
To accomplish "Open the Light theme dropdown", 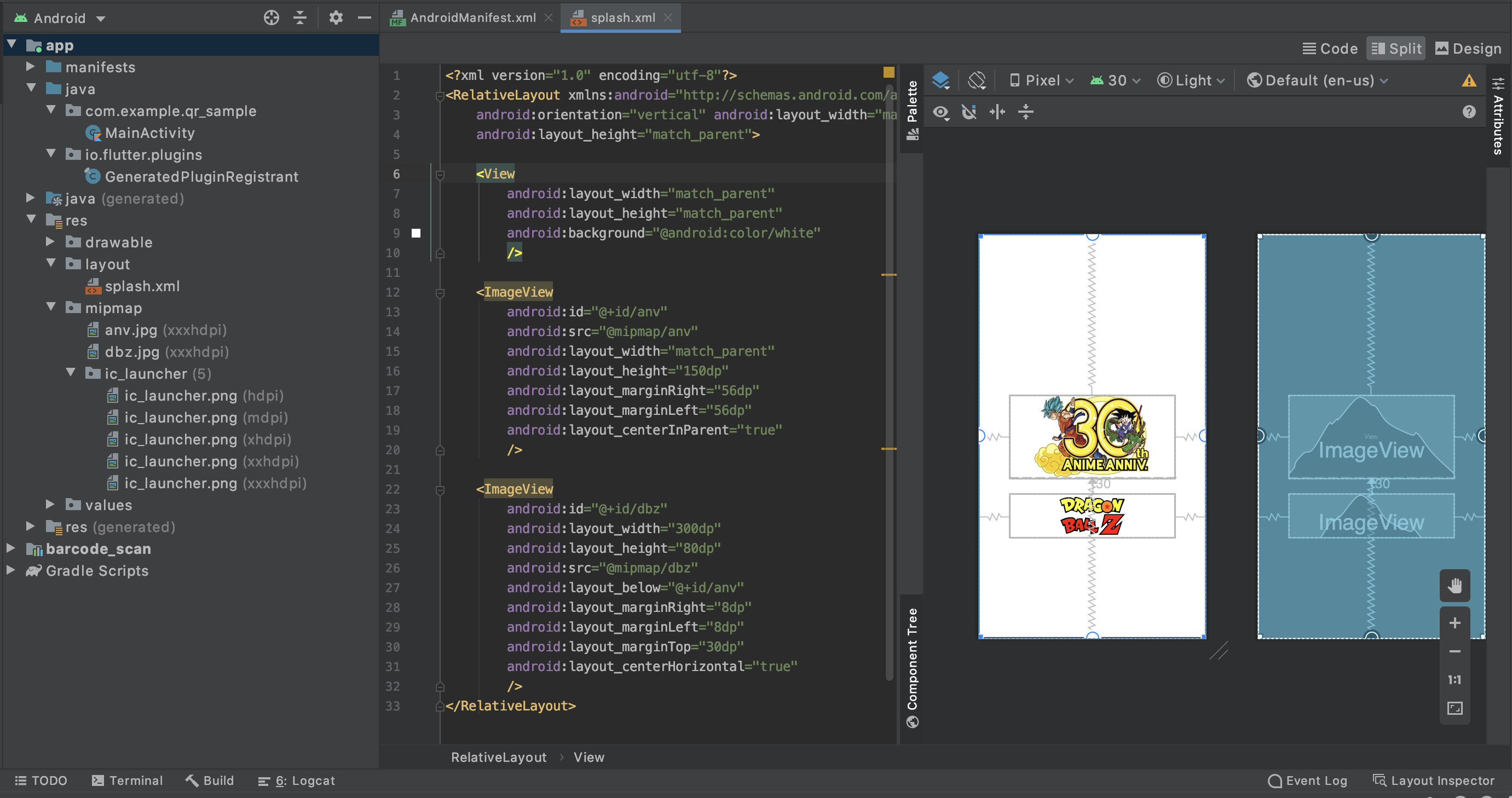I will click(1192, 80).
